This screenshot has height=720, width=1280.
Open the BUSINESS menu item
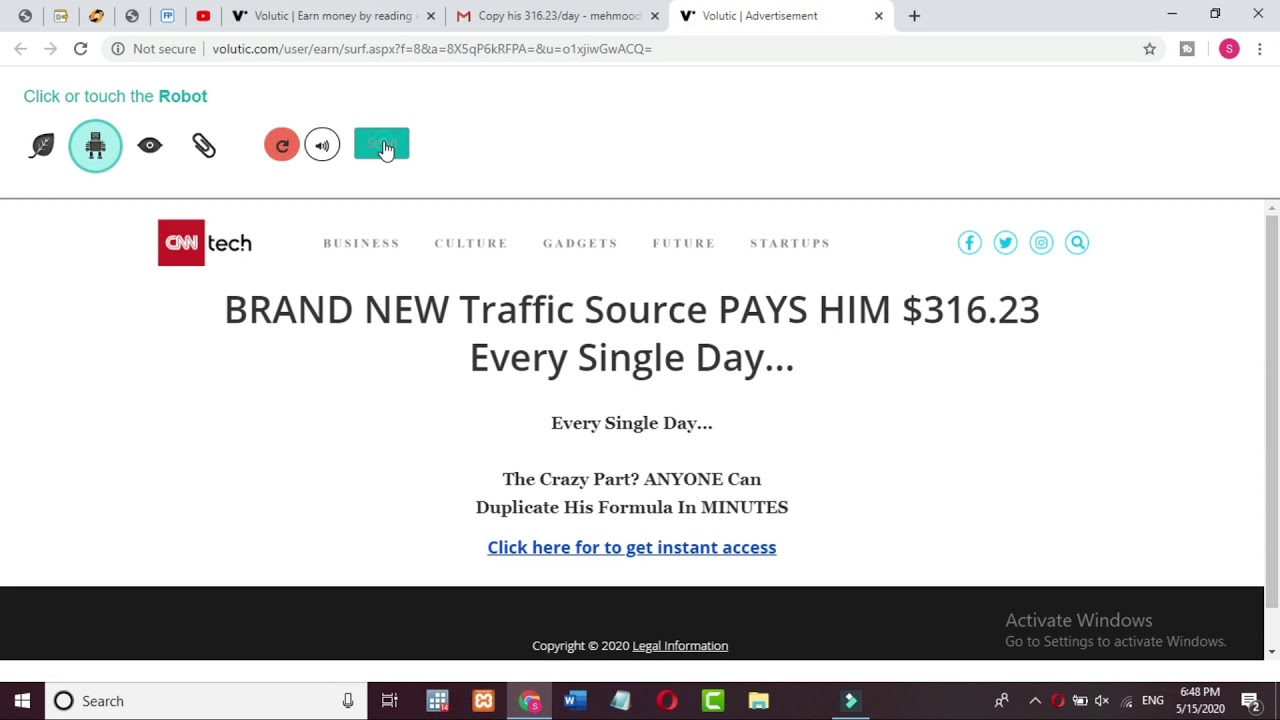point(361,243)
